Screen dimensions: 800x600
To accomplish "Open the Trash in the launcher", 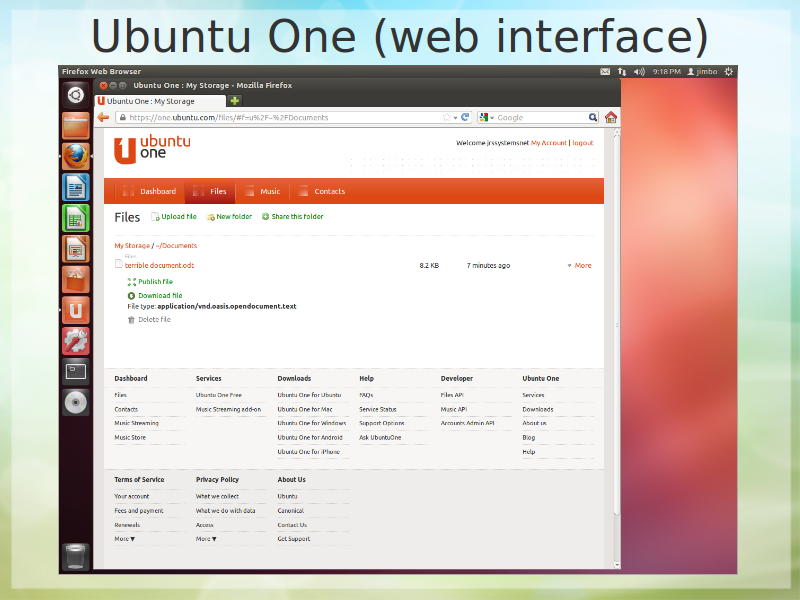I will (x=76, y=556).
